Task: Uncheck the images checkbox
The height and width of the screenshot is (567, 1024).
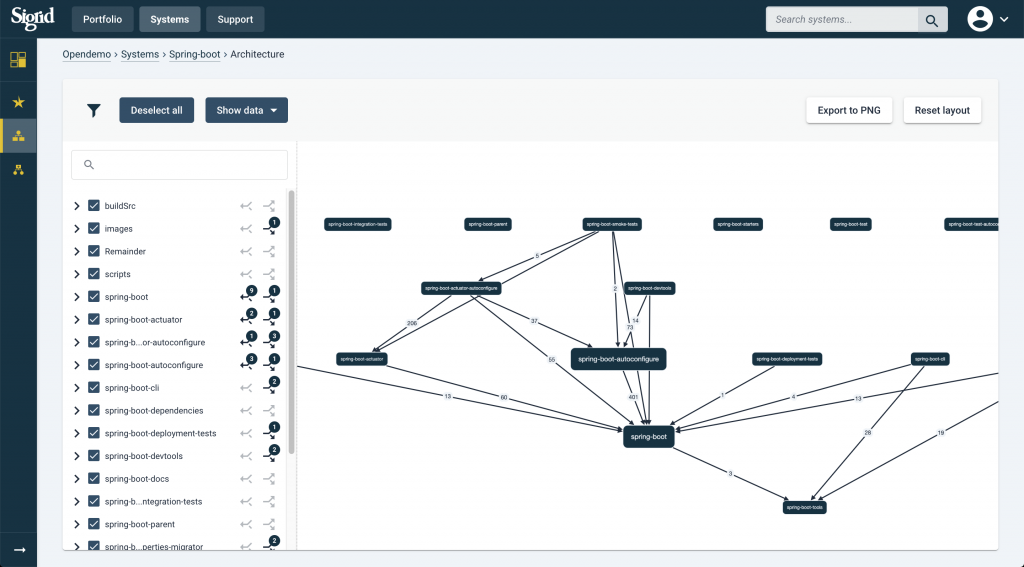Action: pos(93,229)
